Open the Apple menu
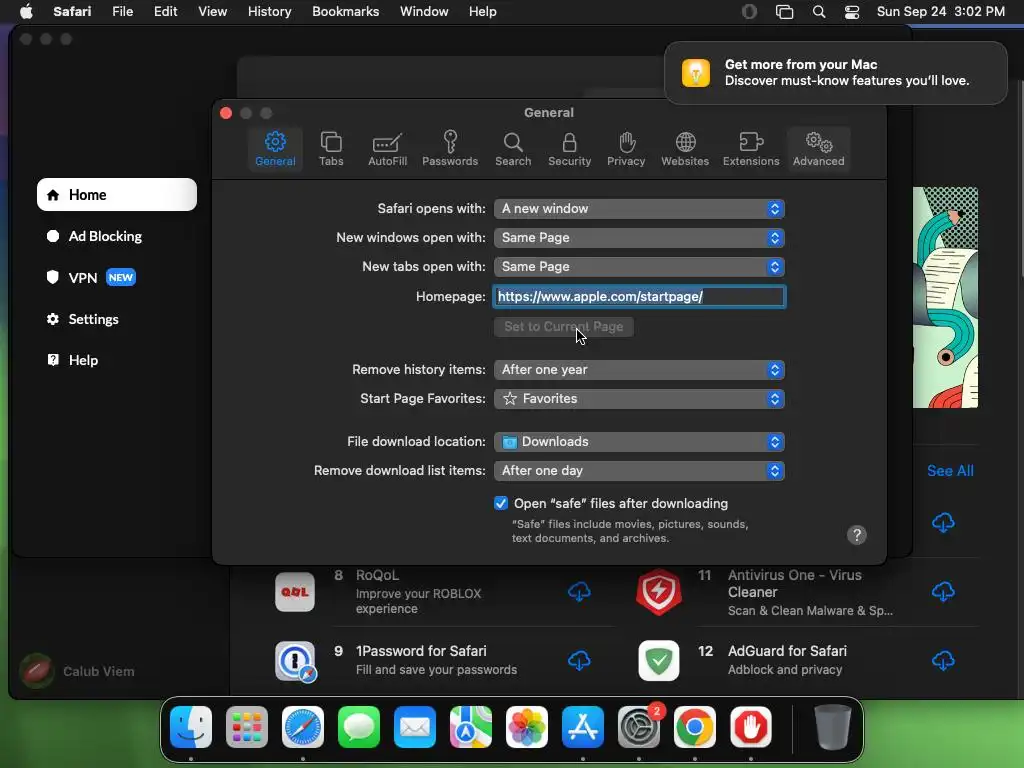The image size is (1024, 768). pyautogui.click(x=26, y=12)
